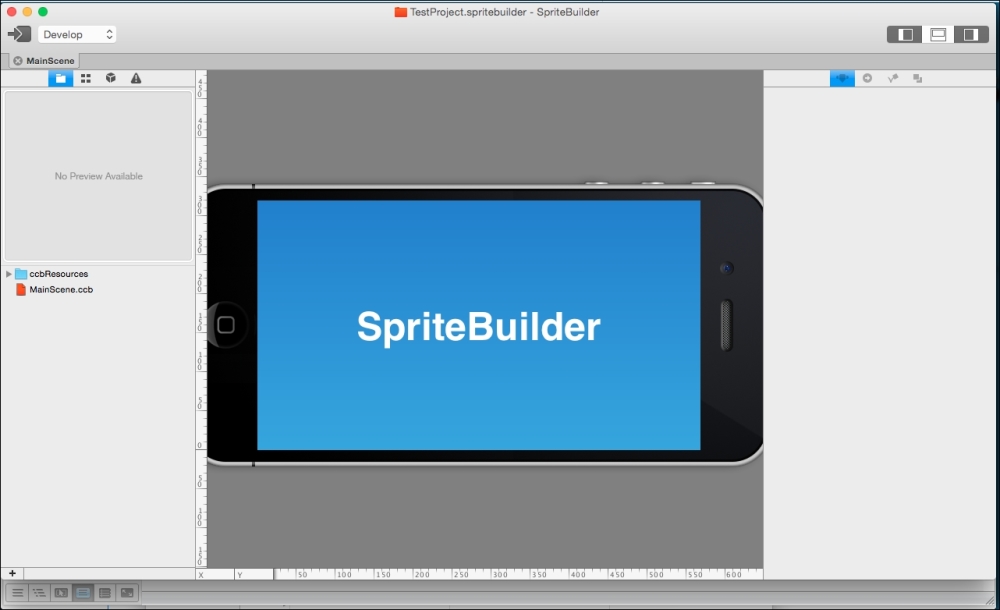The height and width of the screenshot is (610, 1000).
Task: Open the Item Templates inspector dropdown icon
Action: 917,78
